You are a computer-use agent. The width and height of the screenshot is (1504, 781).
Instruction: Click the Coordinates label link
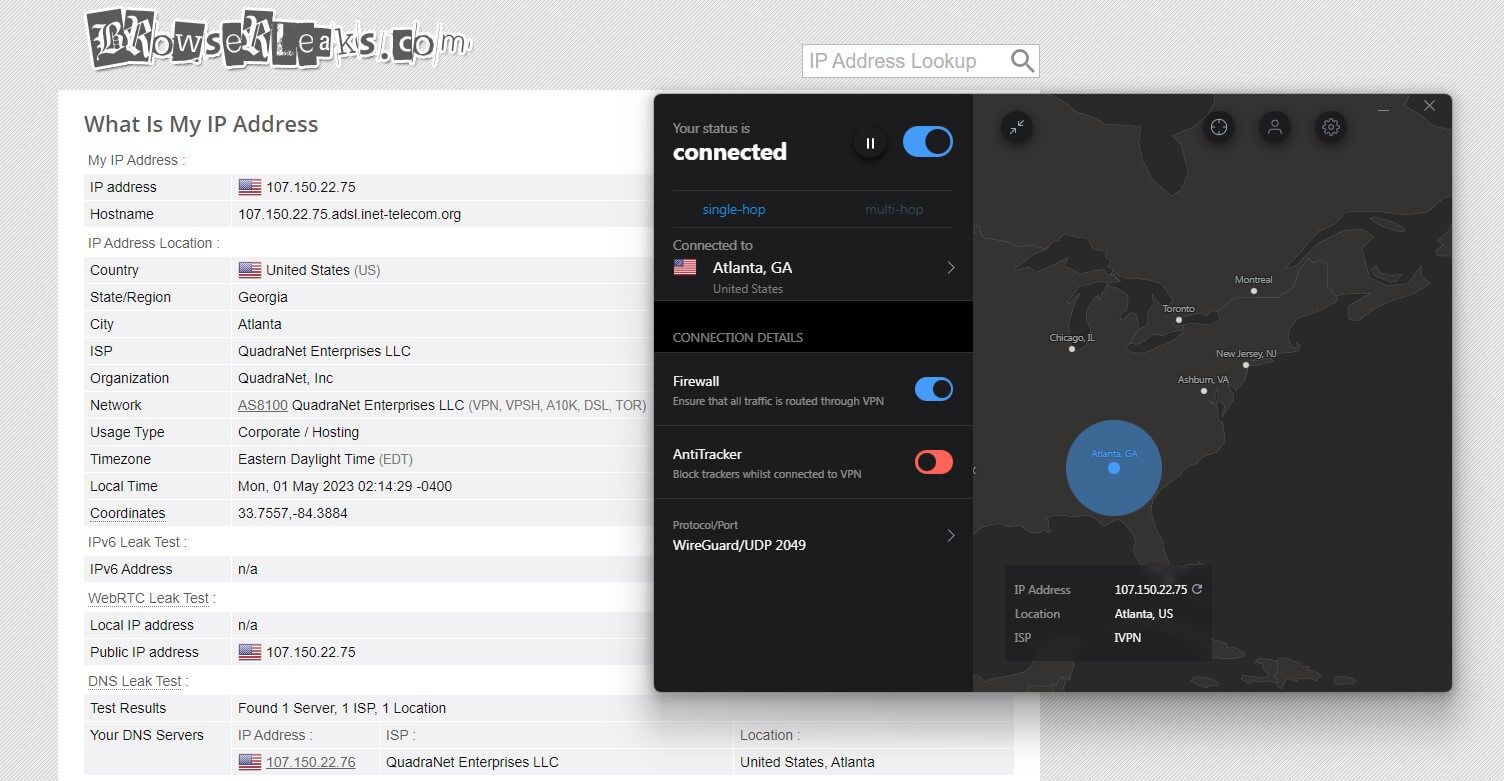[128, 513]
